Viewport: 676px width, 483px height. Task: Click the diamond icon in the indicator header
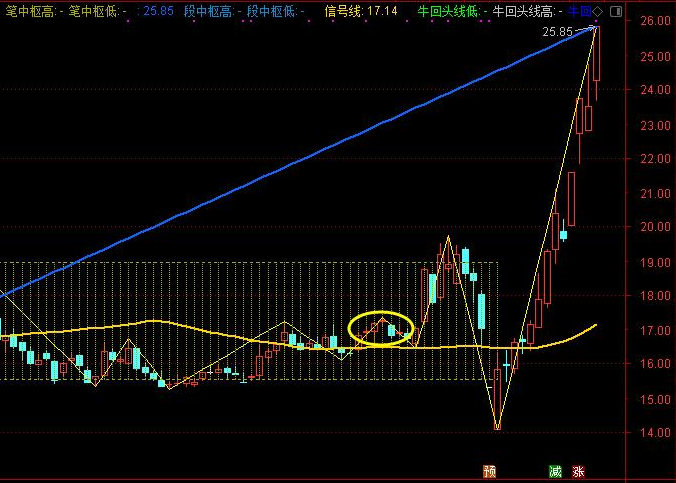[598, 11]
